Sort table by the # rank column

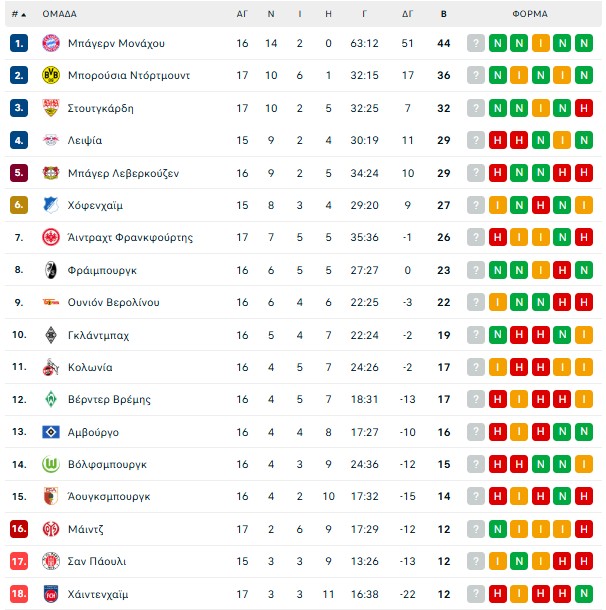point(19,14)
